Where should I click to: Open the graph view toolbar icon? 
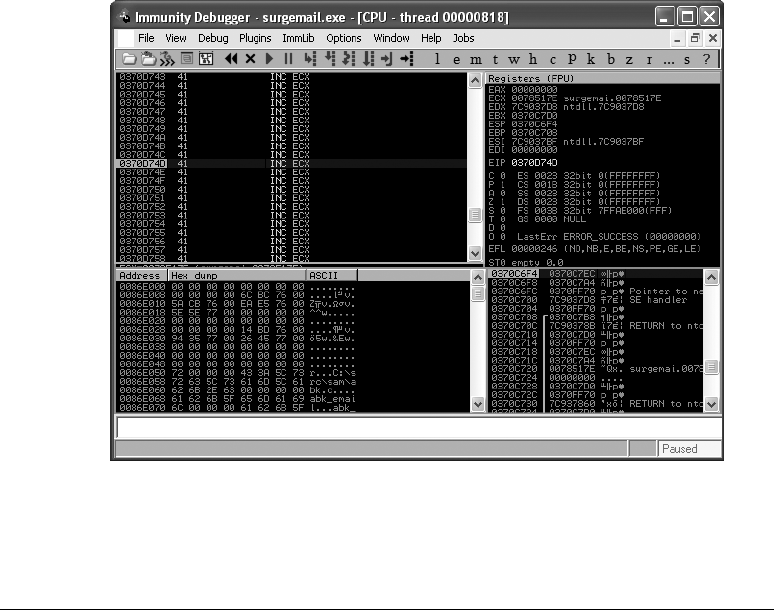pyautogui.click(x=206, y=59)
